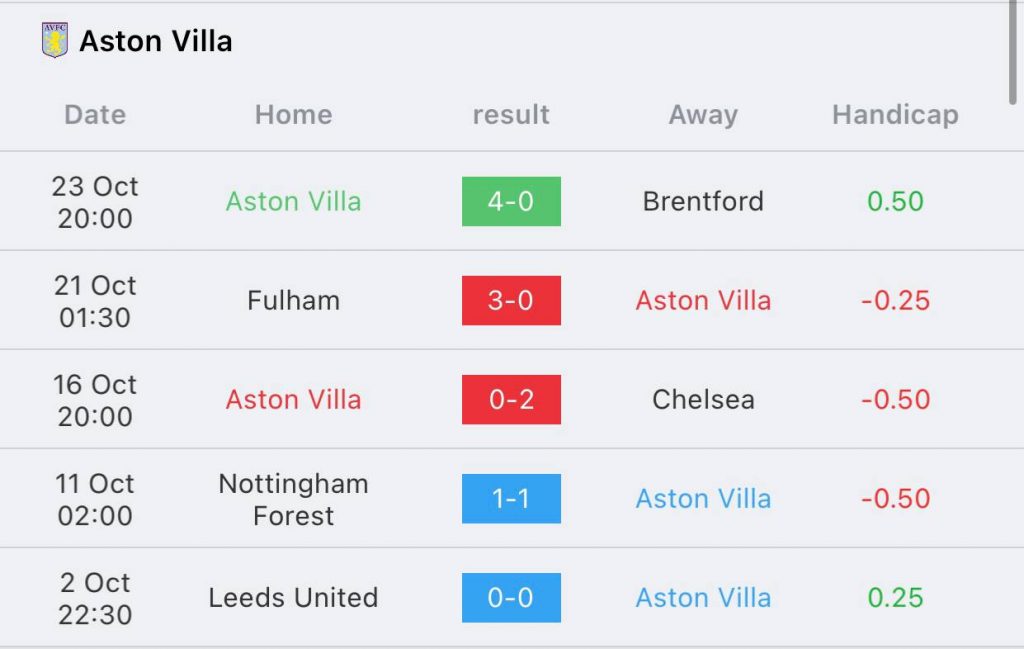The height and width of the screenshot is (649, 1024).
Task: Select the blue 0-0 Leeds result badge
Action: [511, 597]
